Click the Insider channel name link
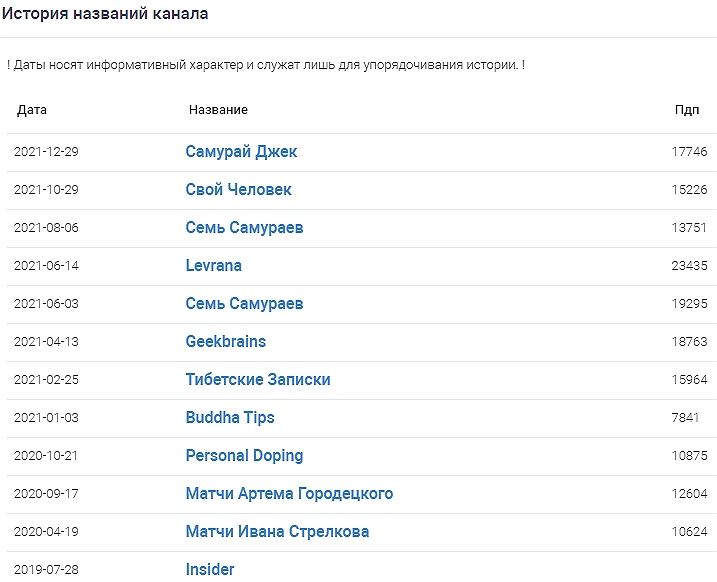 210,569
